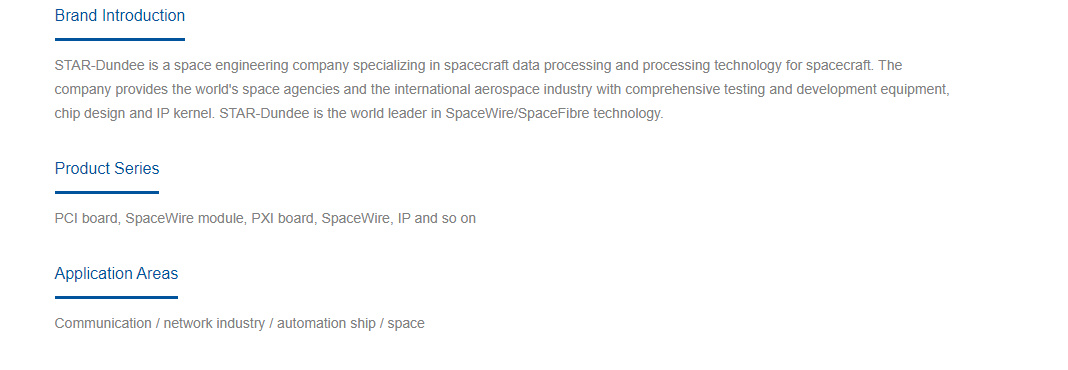The height and width of the screenshot is (370, 1068).
Task: Click the "automation ship" application text
Action: 326,324
